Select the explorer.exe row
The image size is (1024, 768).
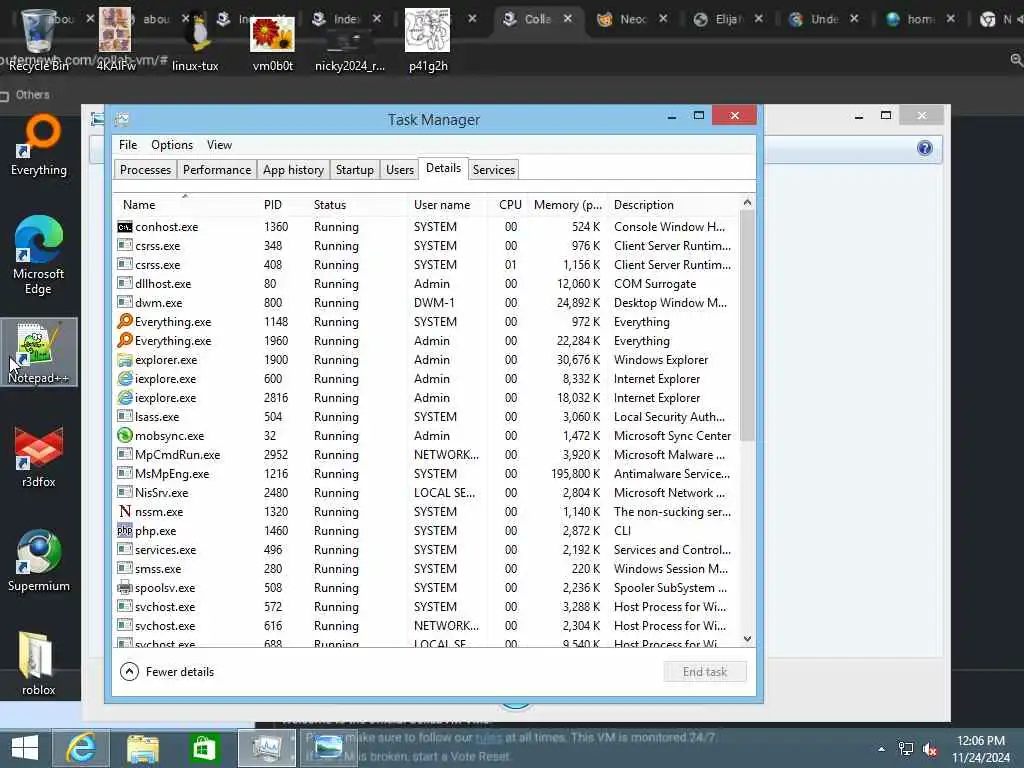[x=427, y=360]
